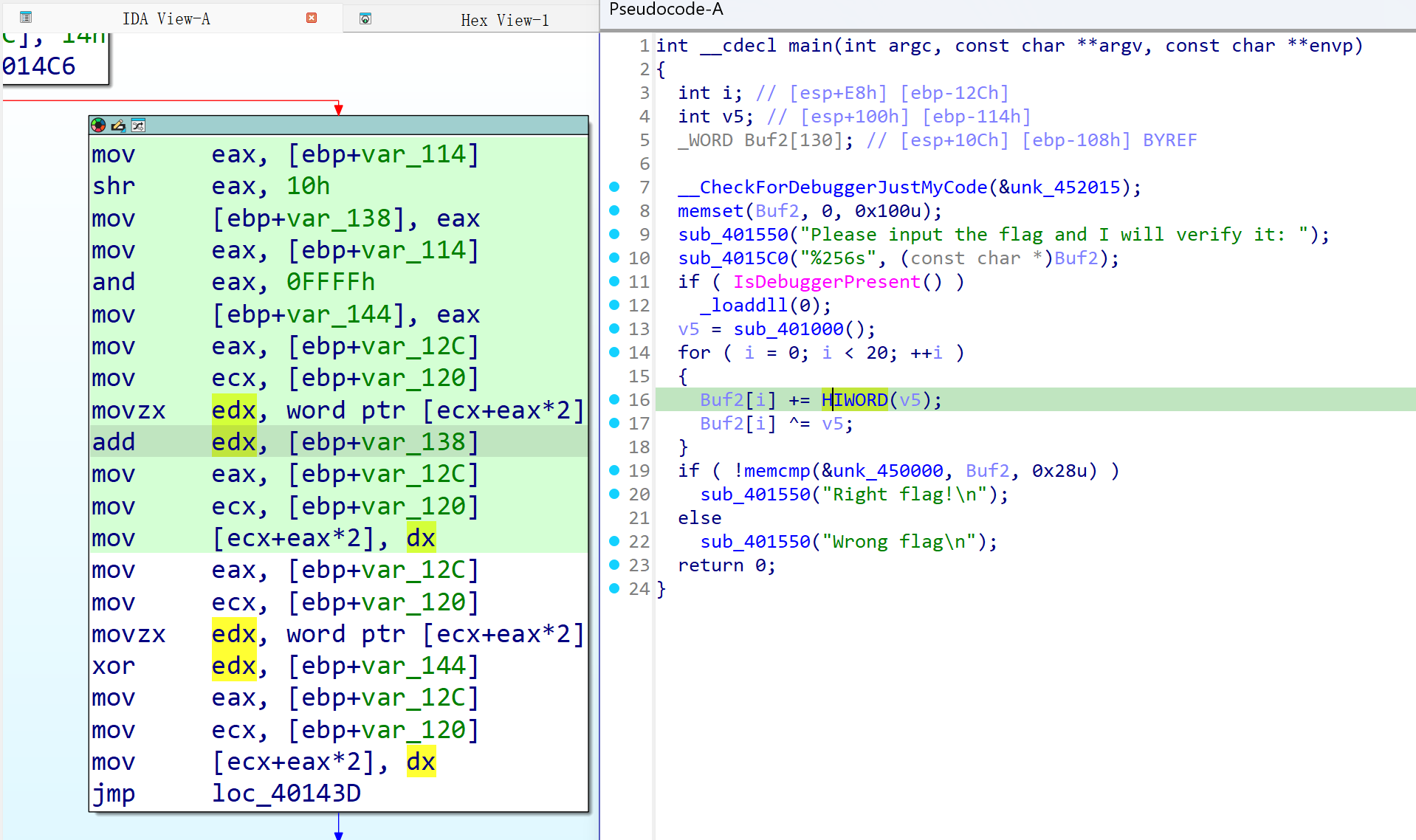Toggle the blue marker dot beside line 7
1416x840 pixels.
pos(615,187)
